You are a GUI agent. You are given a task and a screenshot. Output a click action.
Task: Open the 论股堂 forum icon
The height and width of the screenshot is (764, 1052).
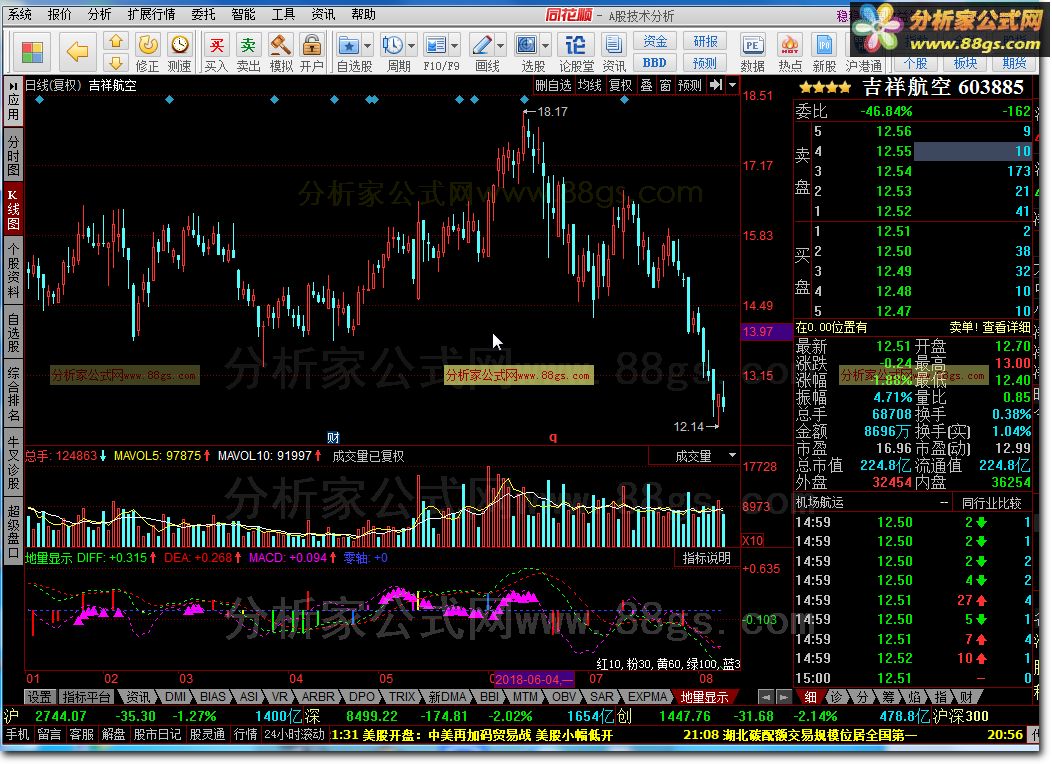pyautogui.click(x=576, y=46)
